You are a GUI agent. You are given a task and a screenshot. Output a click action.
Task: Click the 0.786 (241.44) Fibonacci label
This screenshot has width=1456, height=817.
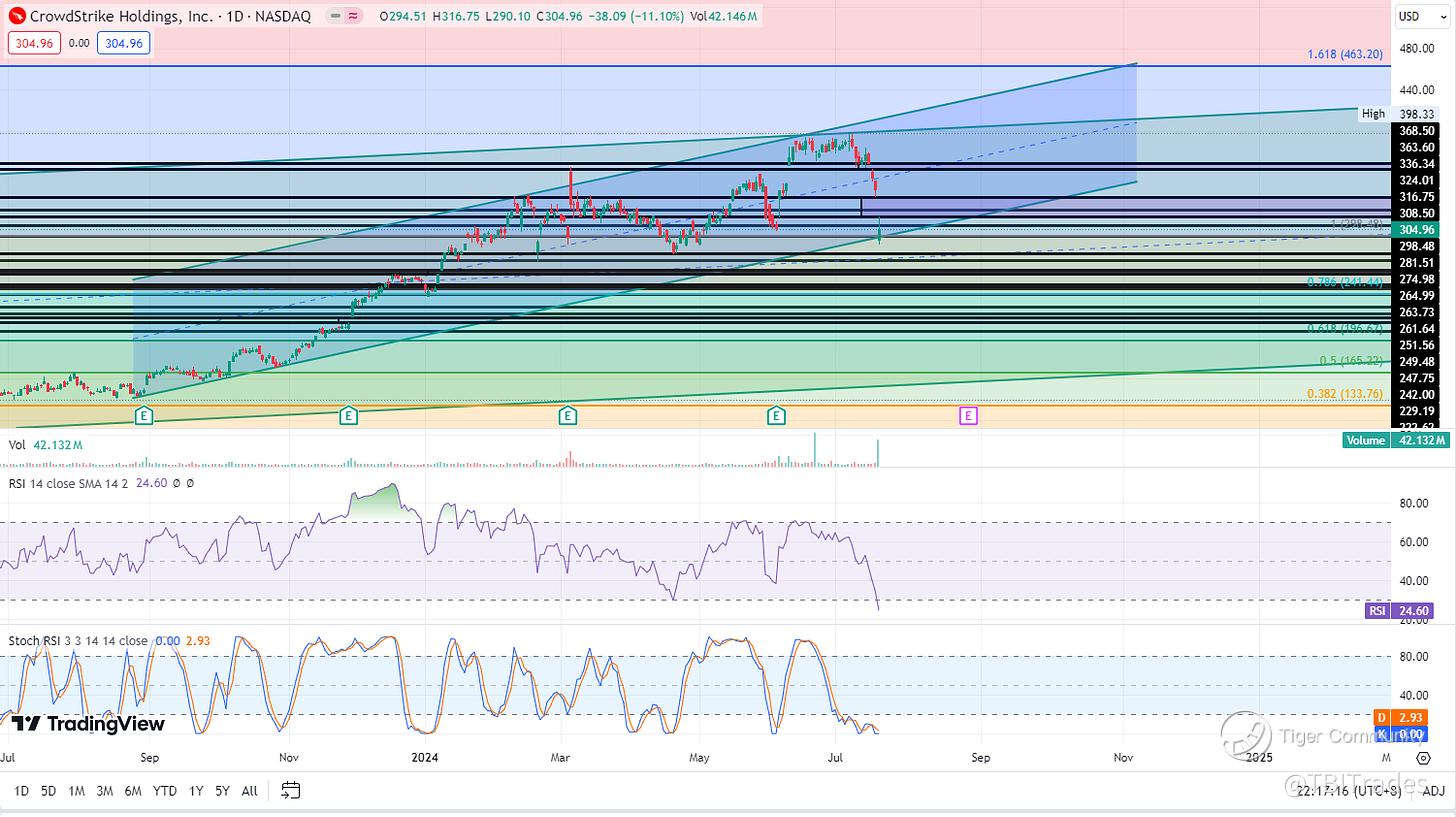point(1345,282)
